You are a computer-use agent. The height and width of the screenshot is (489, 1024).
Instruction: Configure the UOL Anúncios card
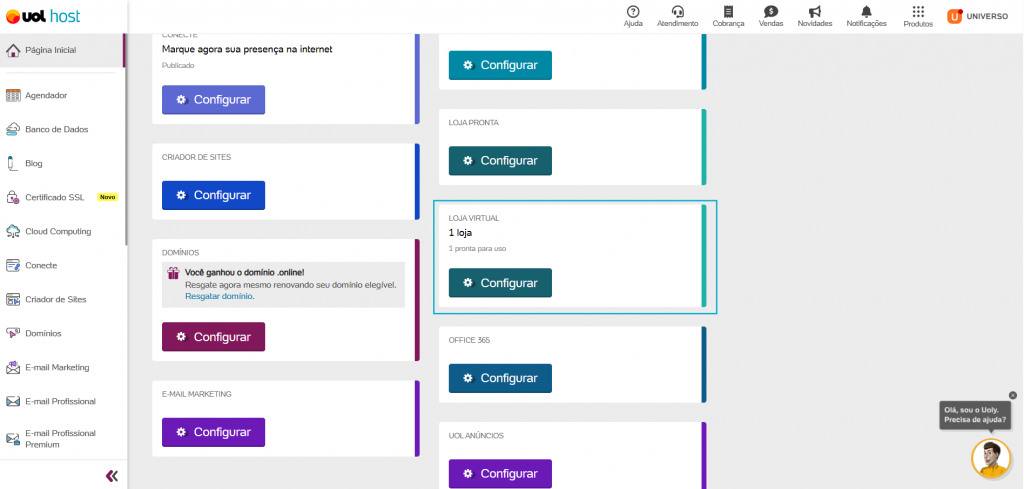click(500, 474)
